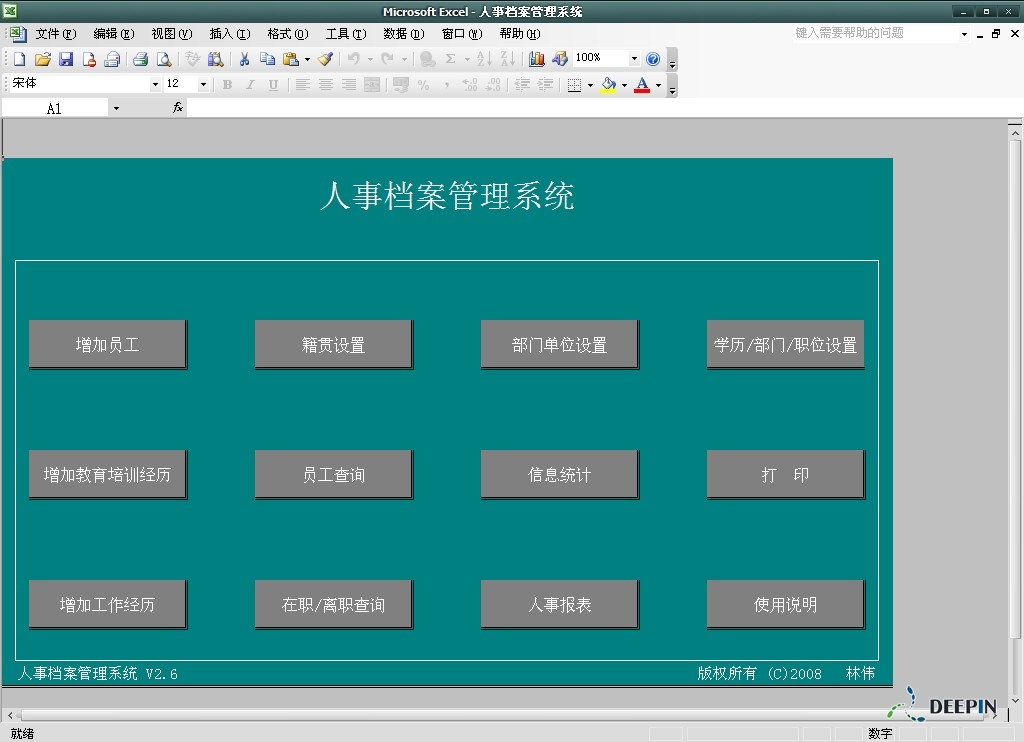Open the font name dropdown
The image size is (1024, 742).
(x=155, y=85)
